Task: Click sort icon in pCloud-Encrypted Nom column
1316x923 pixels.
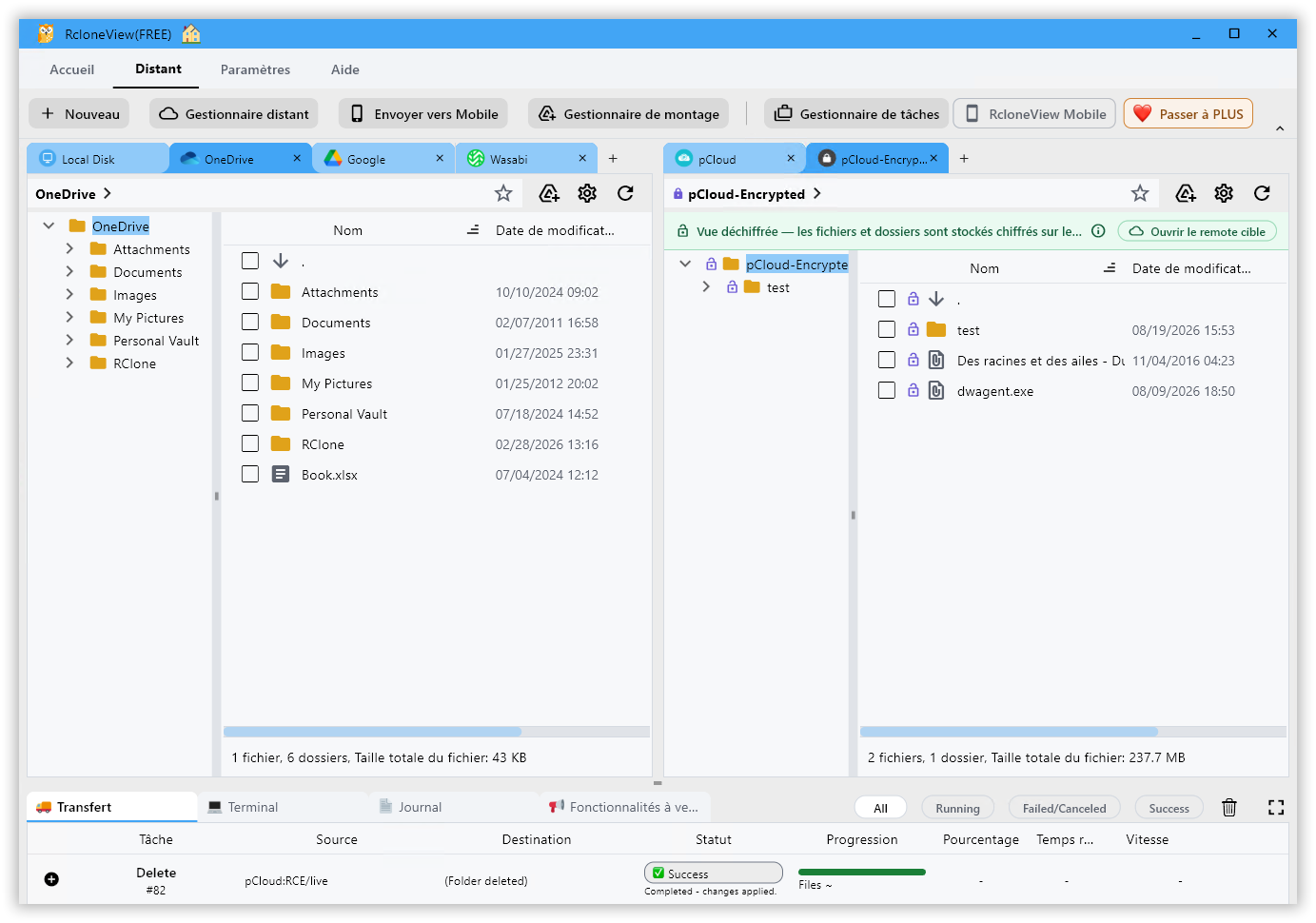Action: click(x=1110, y=268)
